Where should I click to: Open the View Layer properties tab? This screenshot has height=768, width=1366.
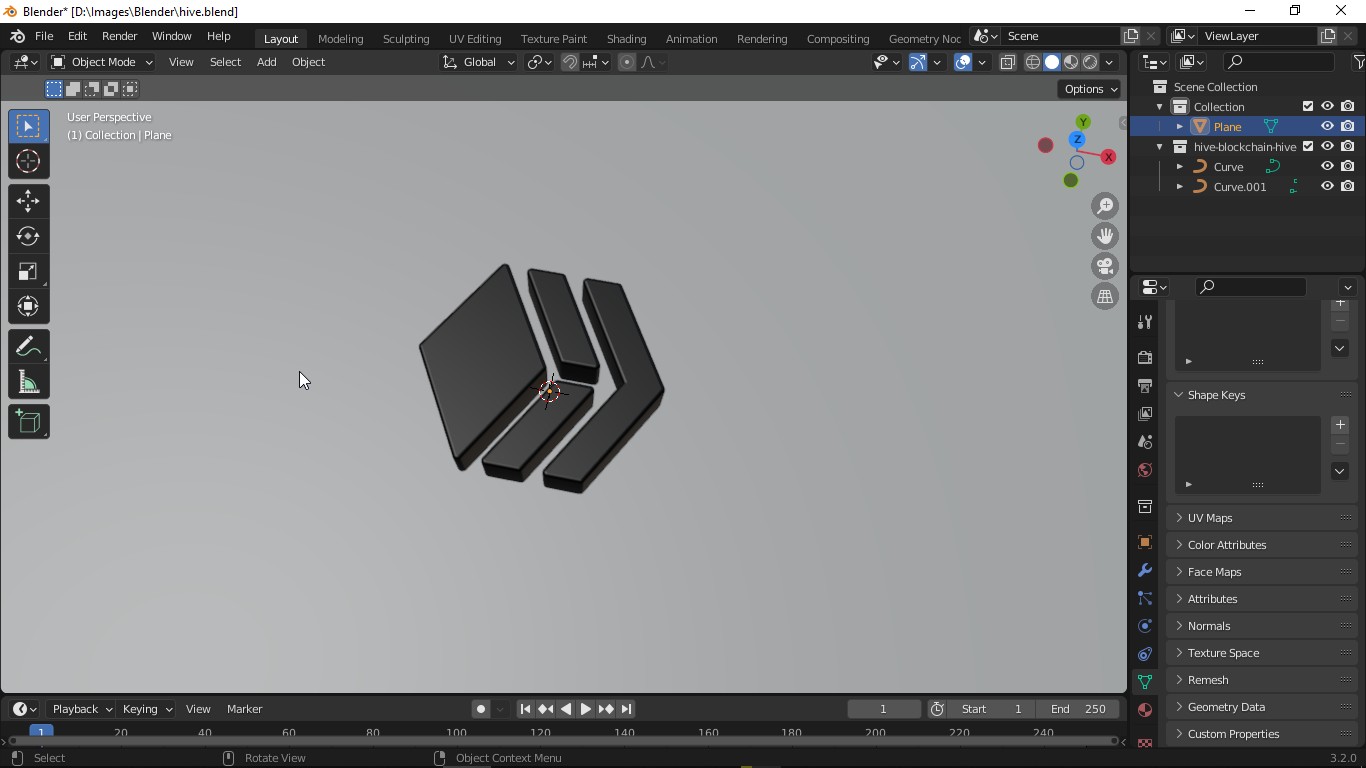point(1145,413)
